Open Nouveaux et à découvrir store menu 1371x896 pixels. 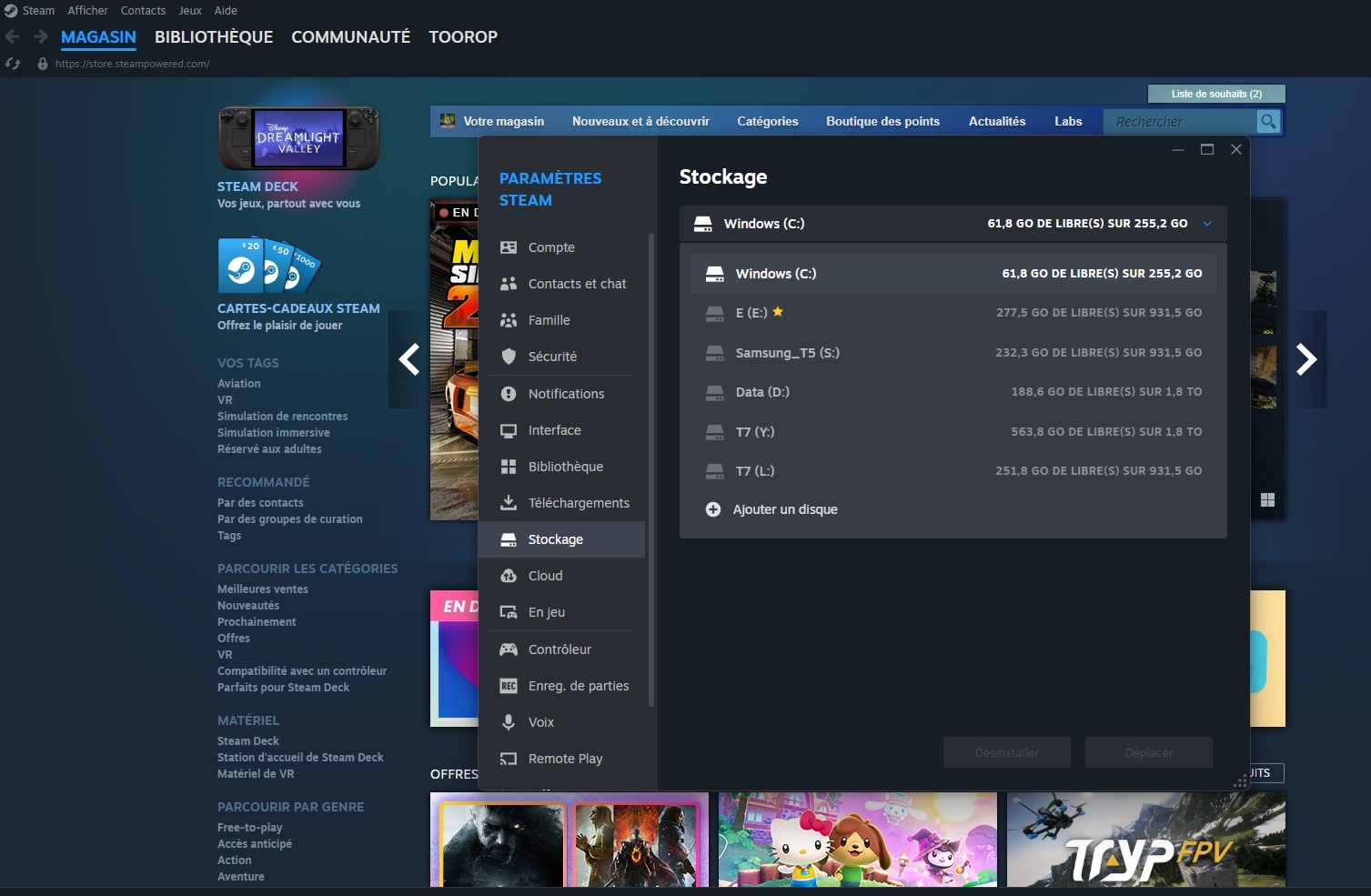(x=640, y=121)
